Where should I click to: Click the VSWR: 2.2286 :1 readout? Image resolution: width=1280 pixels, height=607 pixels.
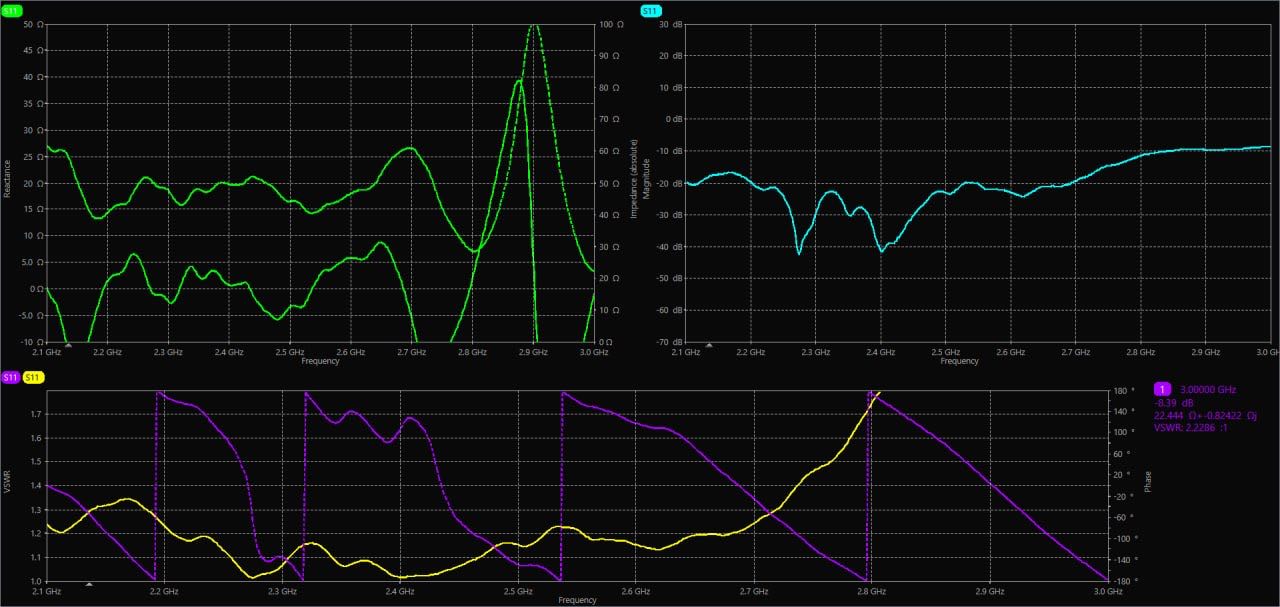(1192, 428)
